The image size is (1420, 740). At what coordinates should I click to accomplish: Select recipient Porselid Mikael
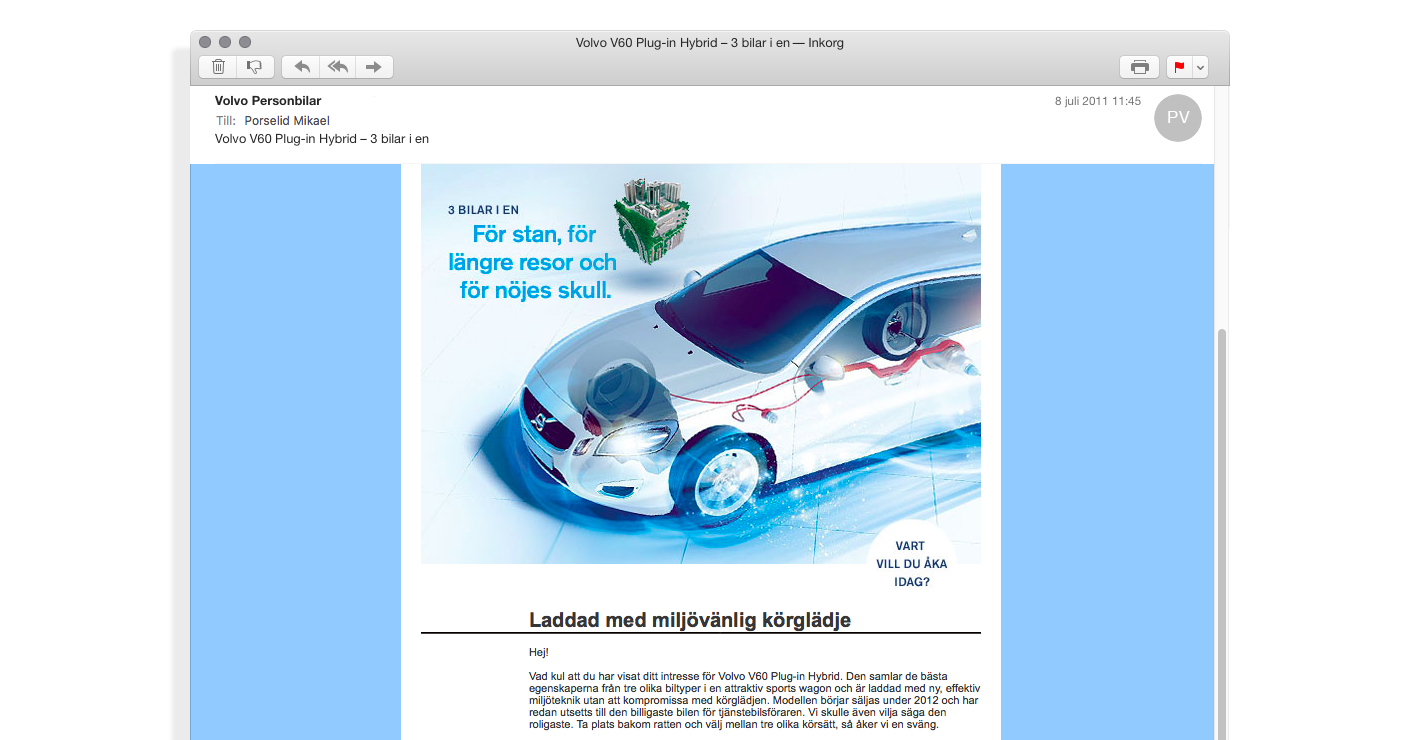[x=287, y=120]
